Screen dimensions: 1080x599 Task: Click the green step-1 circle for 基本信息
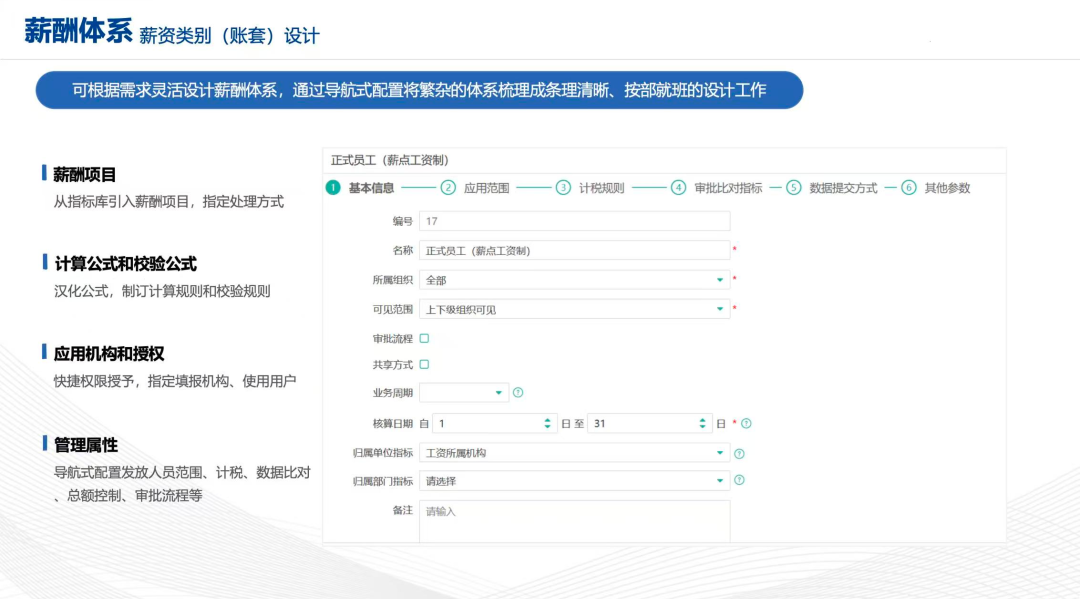335,185
